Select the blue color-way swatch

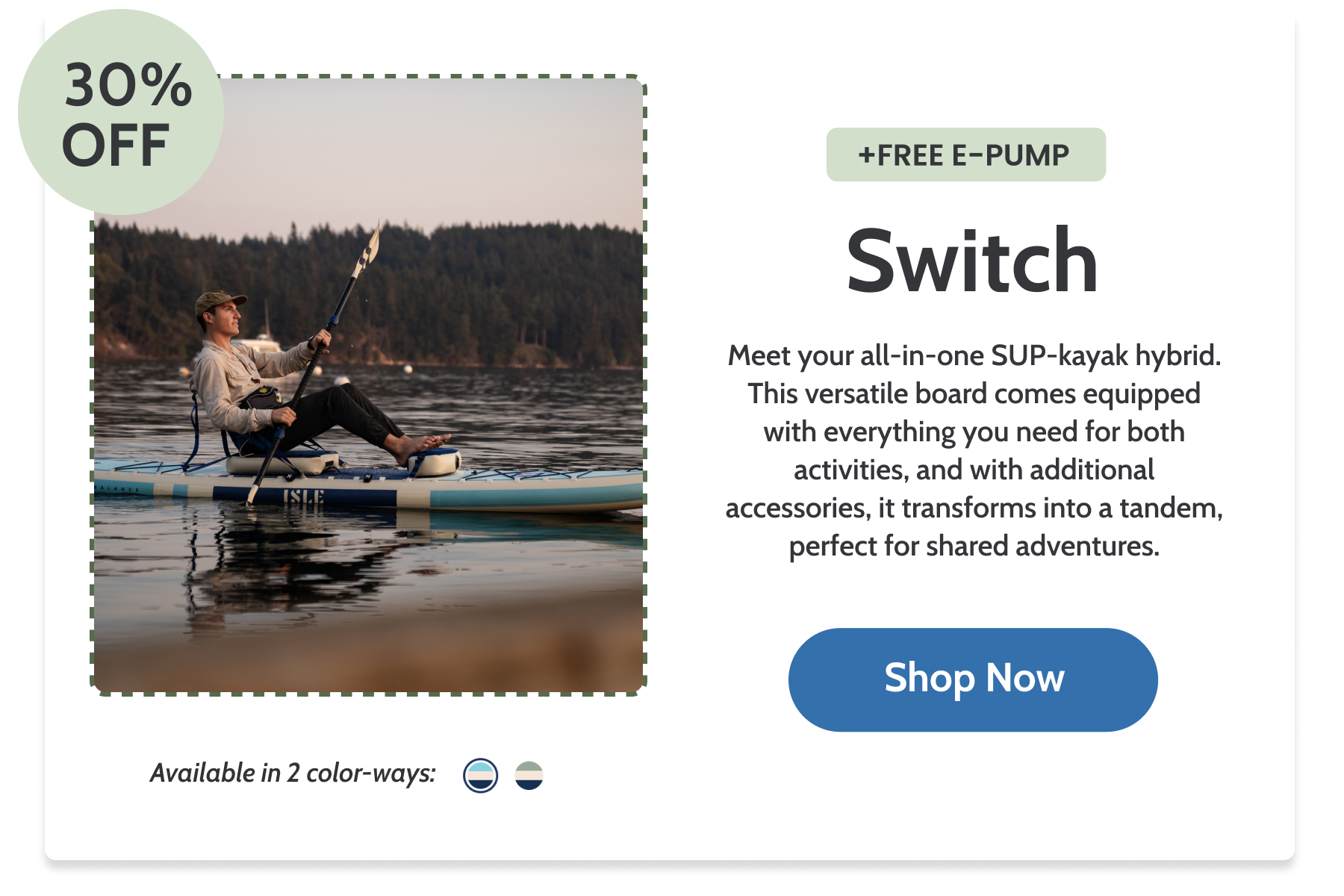tap(480, 775)
